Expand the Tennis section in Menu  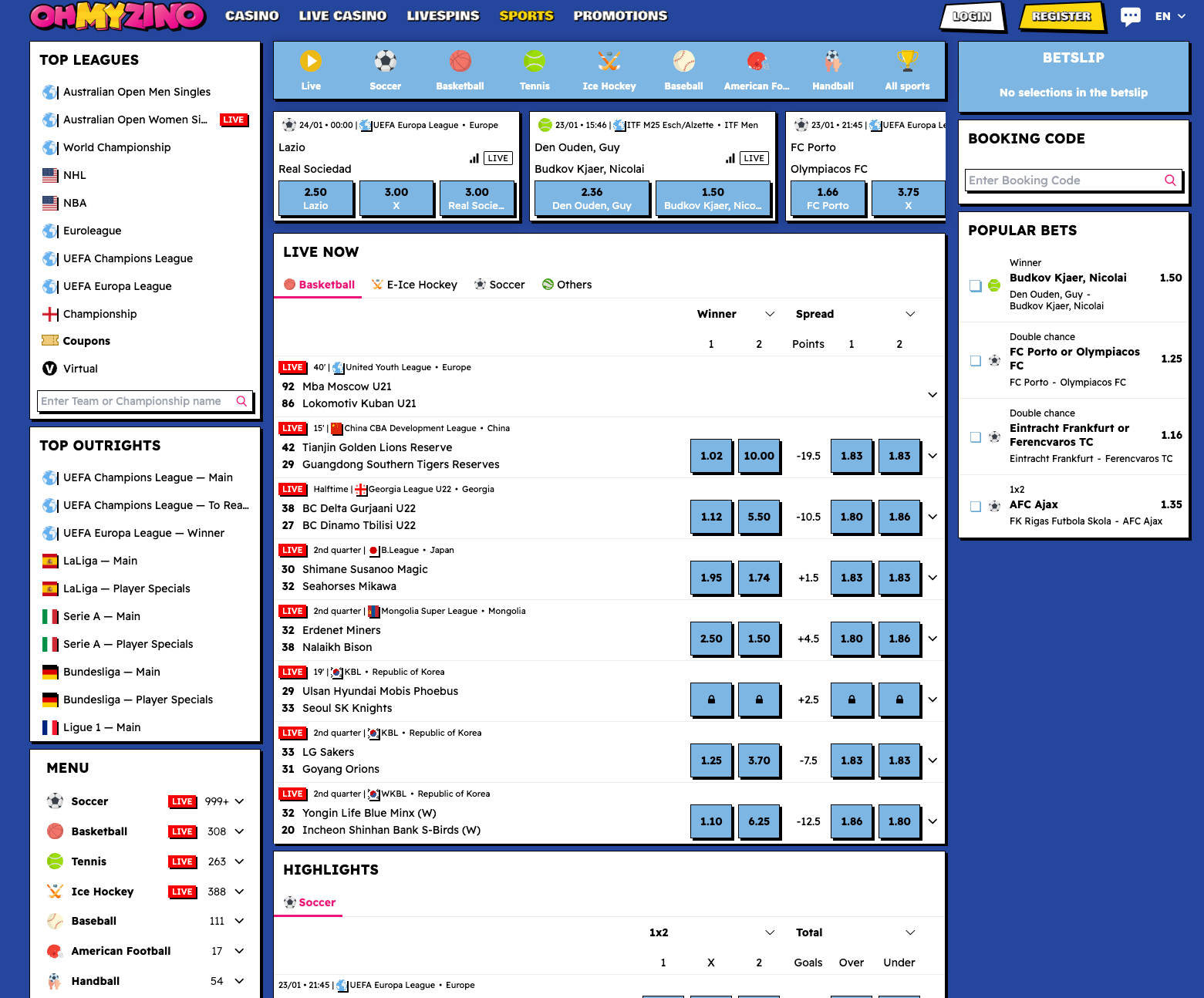click(239, 861)
